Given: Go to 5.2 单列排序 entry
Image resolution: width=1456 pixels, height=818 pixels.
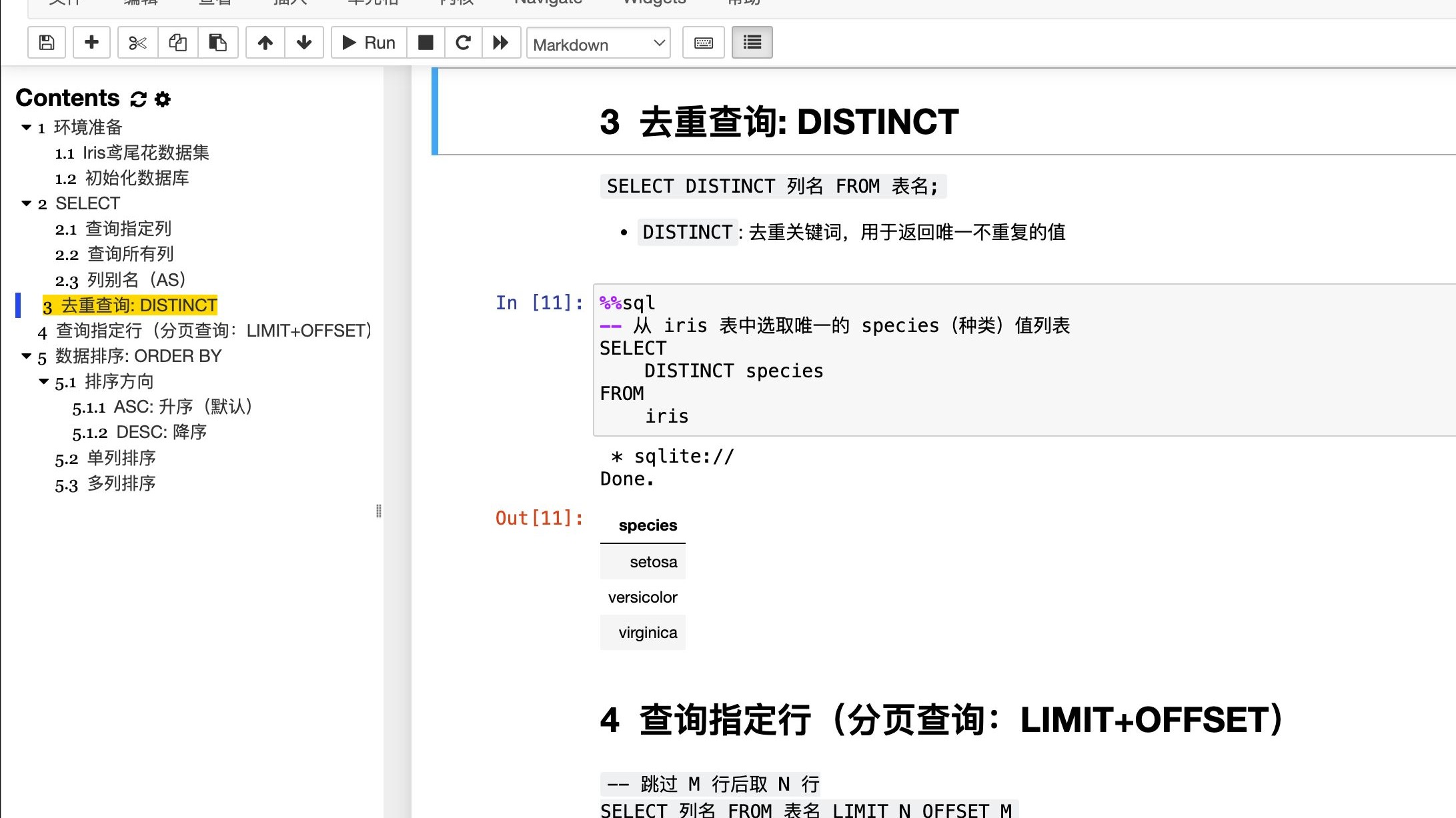Looking at the screenshot, I should 105,458.
